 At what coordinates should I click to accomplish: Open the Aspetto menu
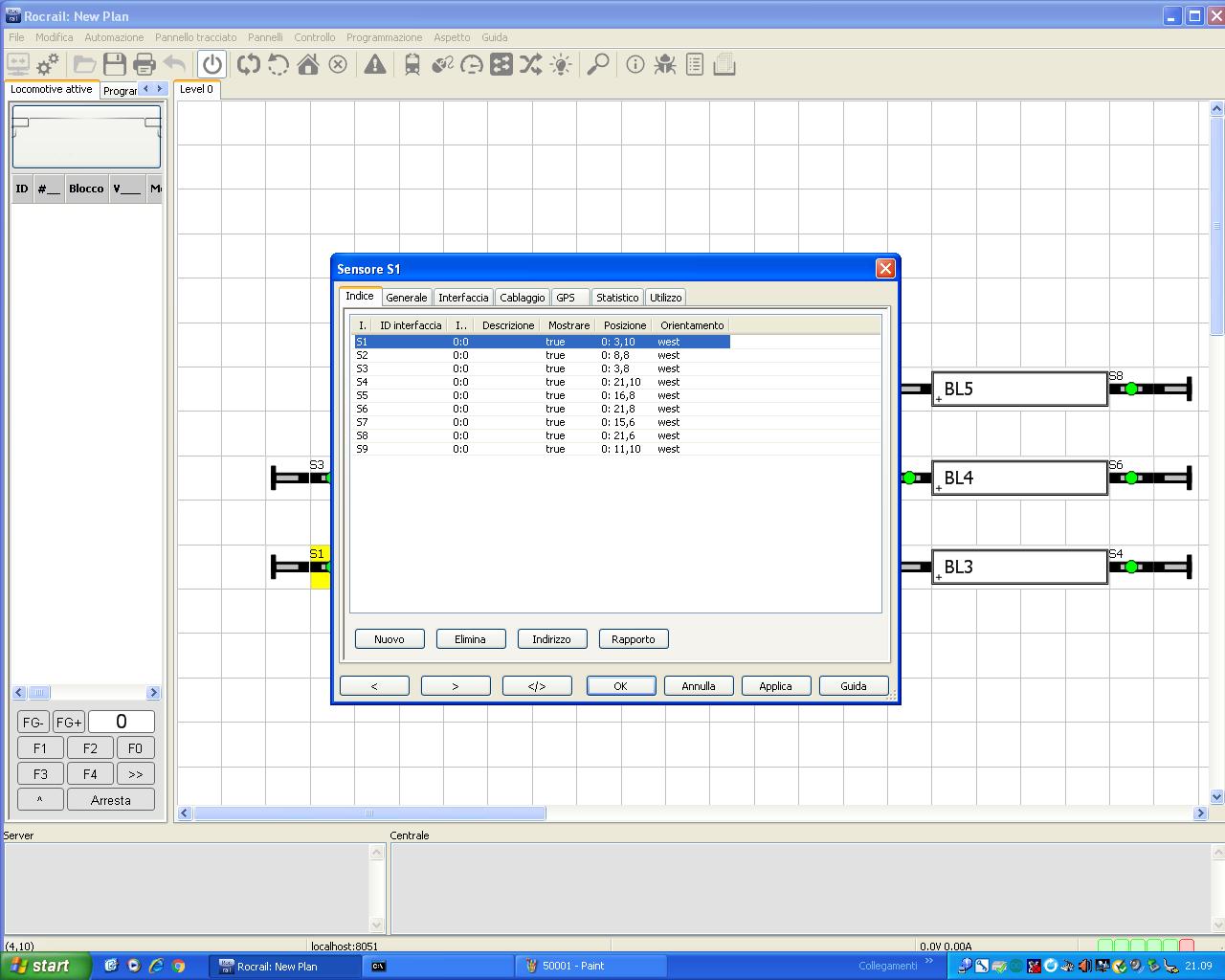452,37
